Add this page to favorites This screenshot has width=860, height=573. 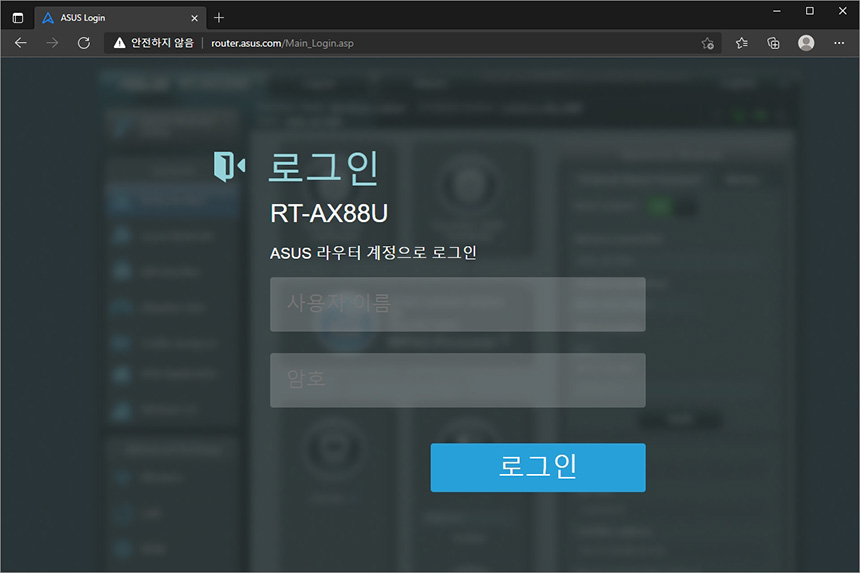tap(708, 43)
